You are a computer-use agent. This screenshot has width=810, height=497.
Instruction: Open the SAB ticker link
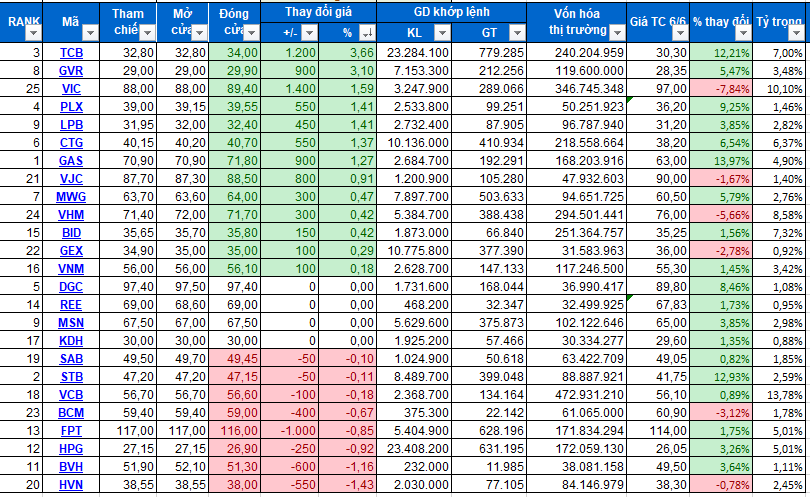click(x=71, y=359)
